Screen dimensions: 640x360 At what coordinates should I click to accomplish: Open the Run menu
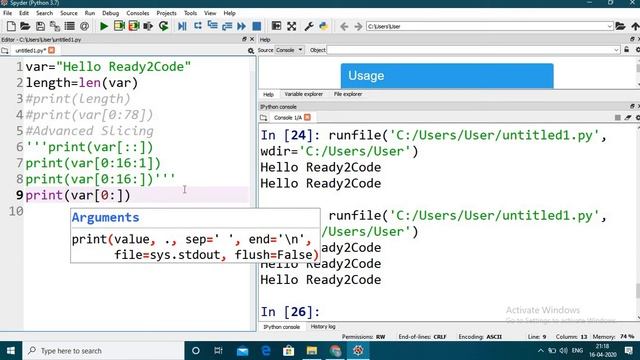90,13
